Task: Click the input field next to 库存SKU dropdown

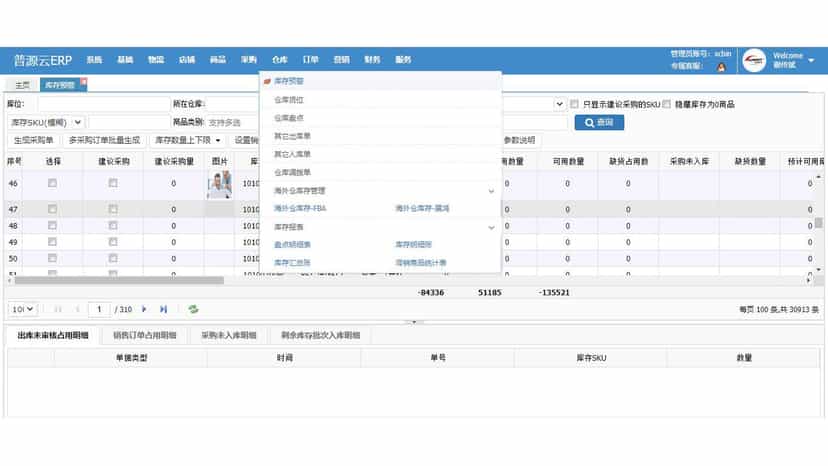Action: (129, 123)
